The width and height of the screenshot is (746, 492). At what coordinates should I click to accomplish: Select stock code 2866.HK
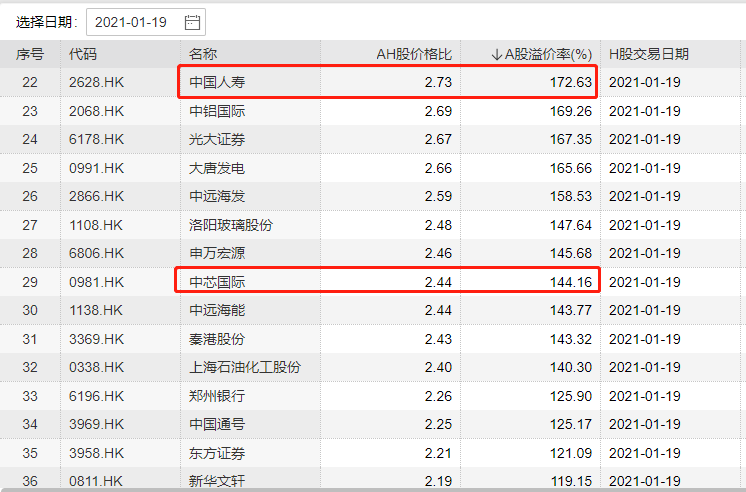tap(97, 196)
